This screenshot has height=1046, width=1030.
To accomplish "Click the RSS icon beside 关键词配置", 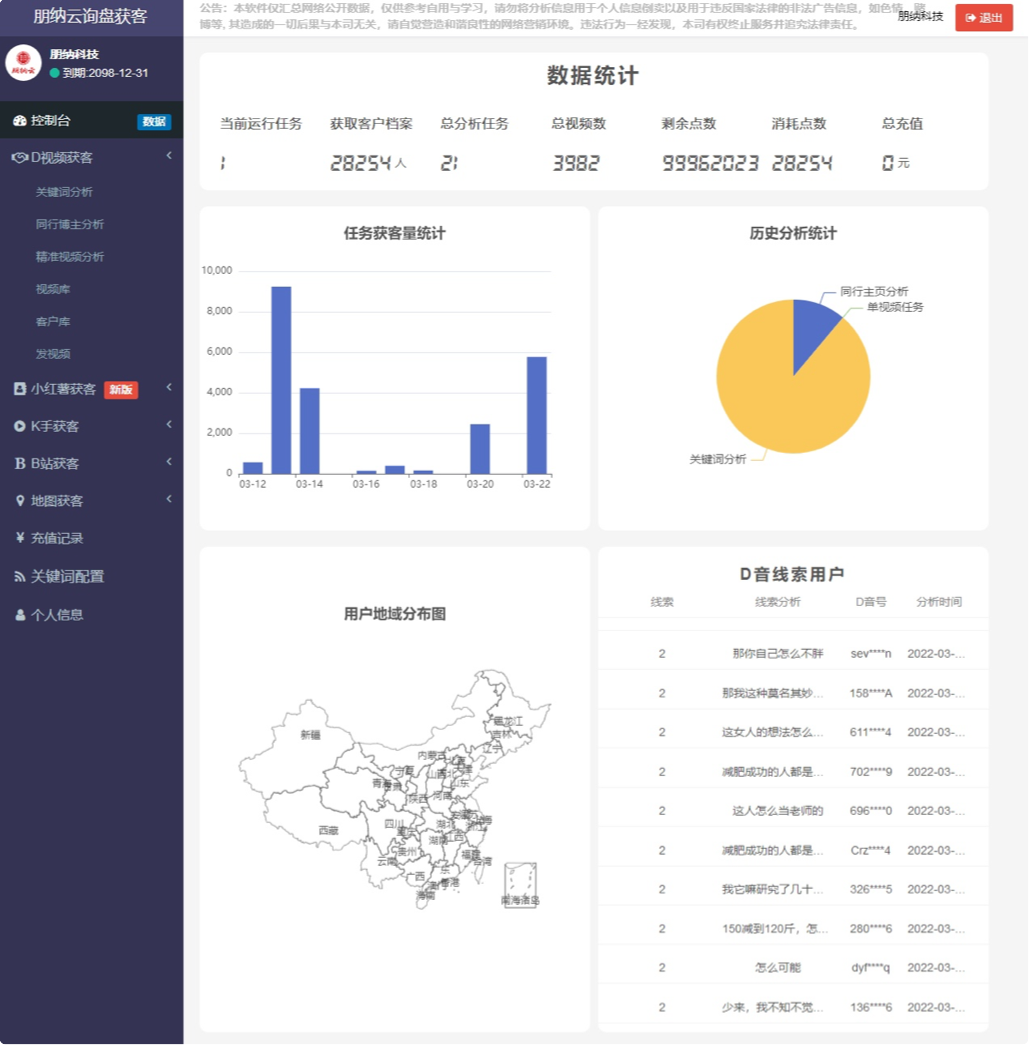I will pyautogui.click(x=20, y=577).
